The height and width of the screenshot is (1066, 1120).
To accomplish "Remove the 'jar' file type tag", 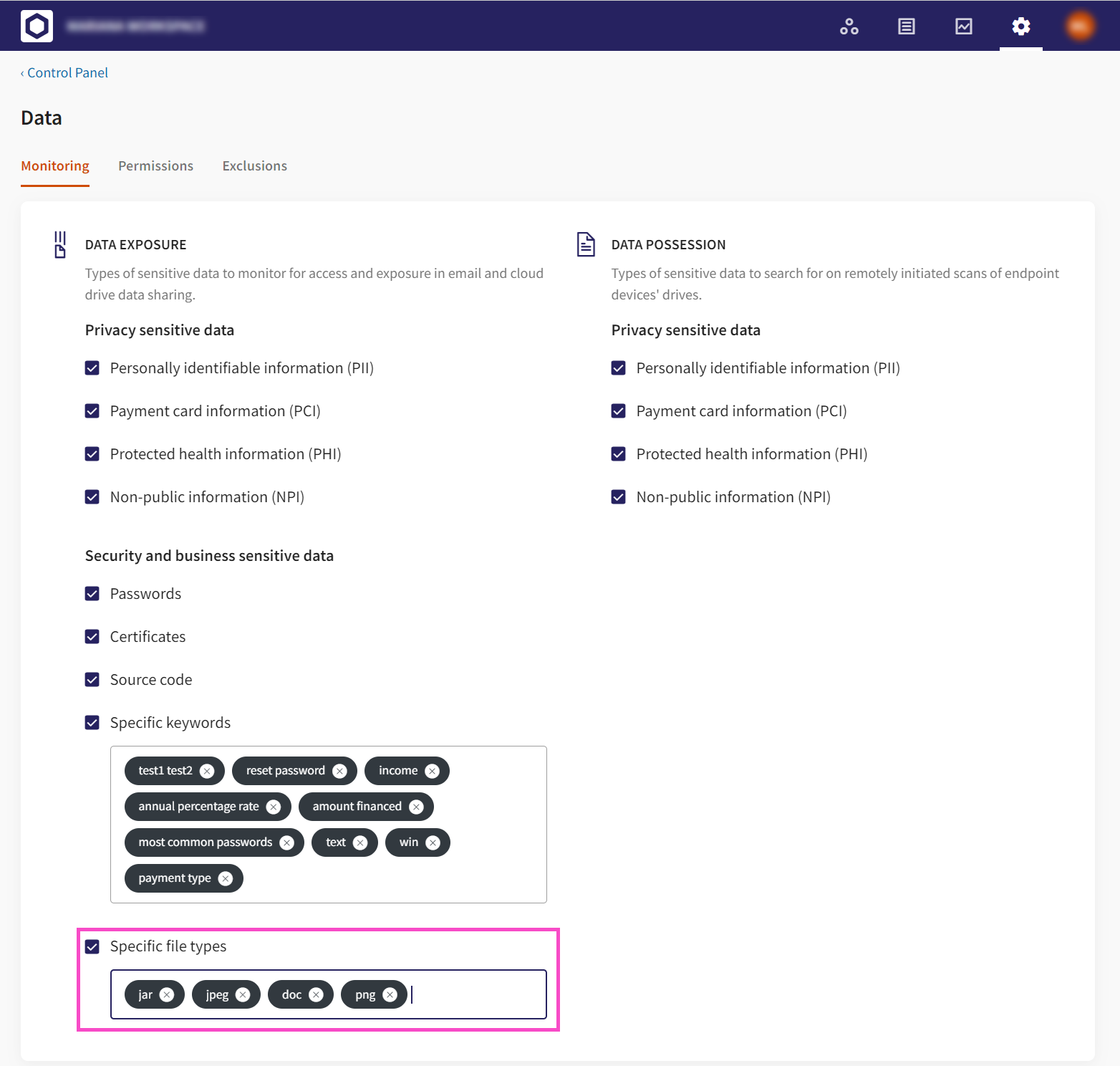I will point(167,994).
